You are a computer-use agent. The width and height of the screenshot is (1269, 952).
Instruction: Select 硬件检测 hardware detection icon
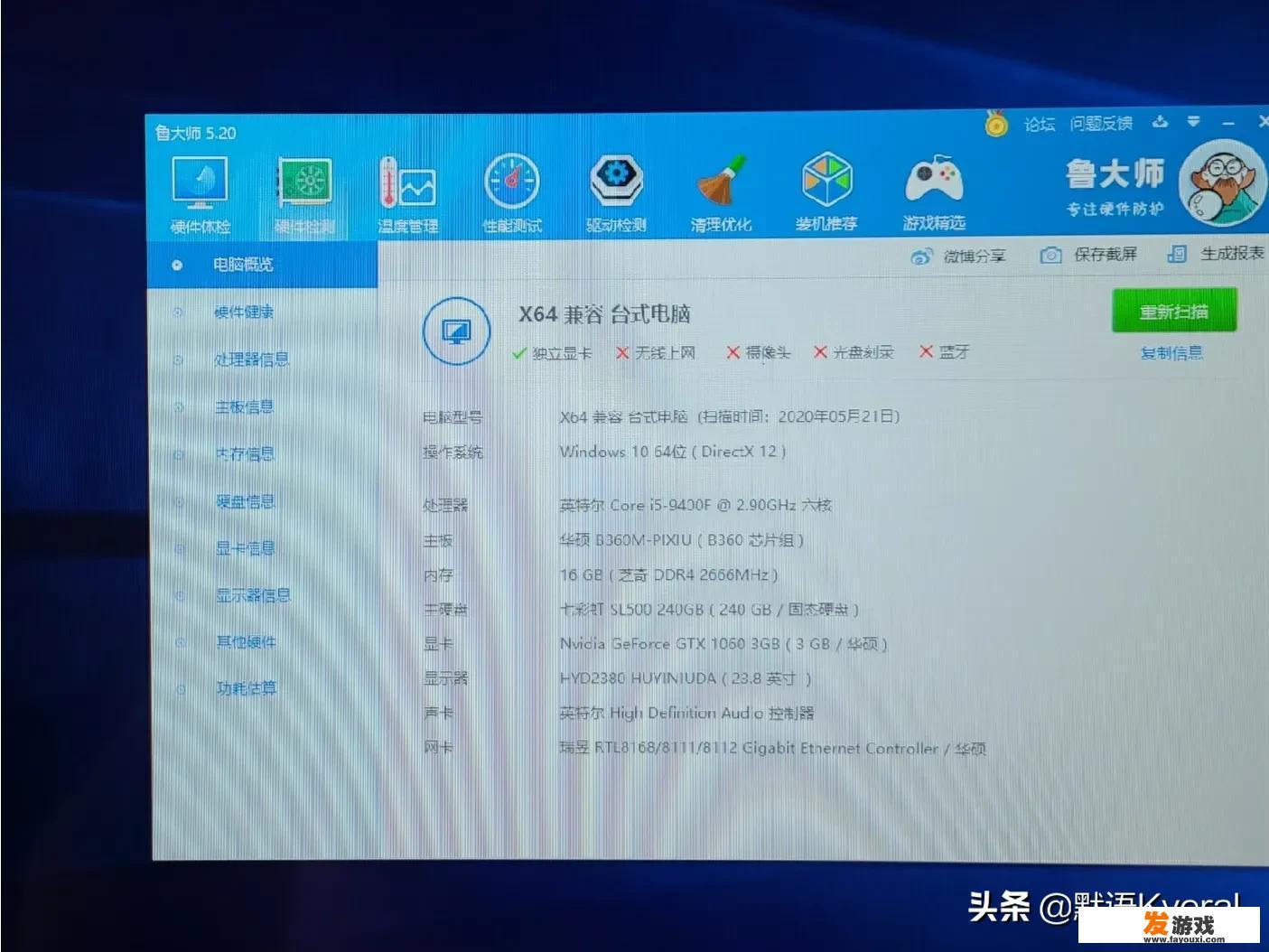point(304,195)
